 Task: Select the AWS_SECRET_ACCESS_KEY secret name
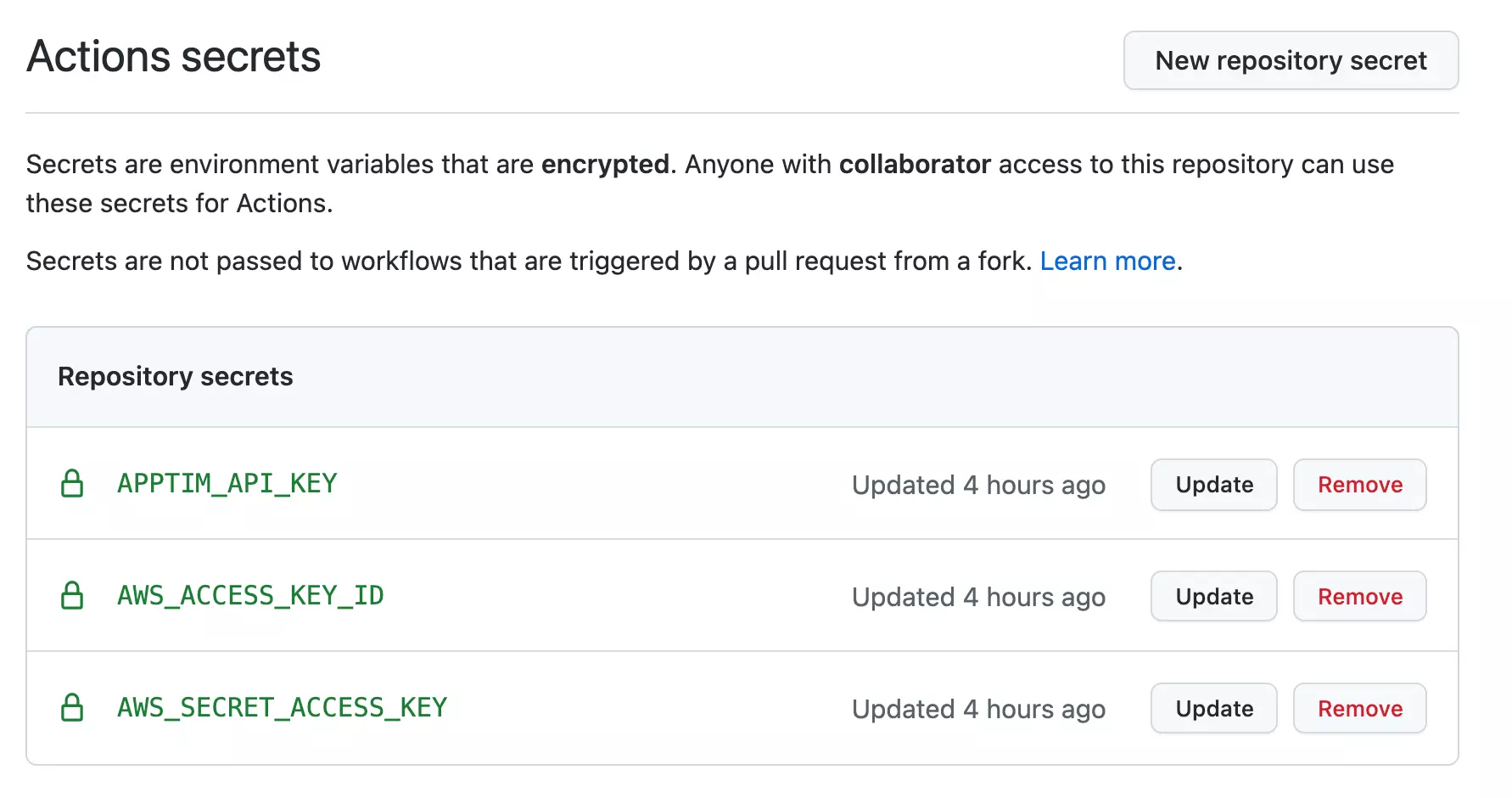coord(282,708)
